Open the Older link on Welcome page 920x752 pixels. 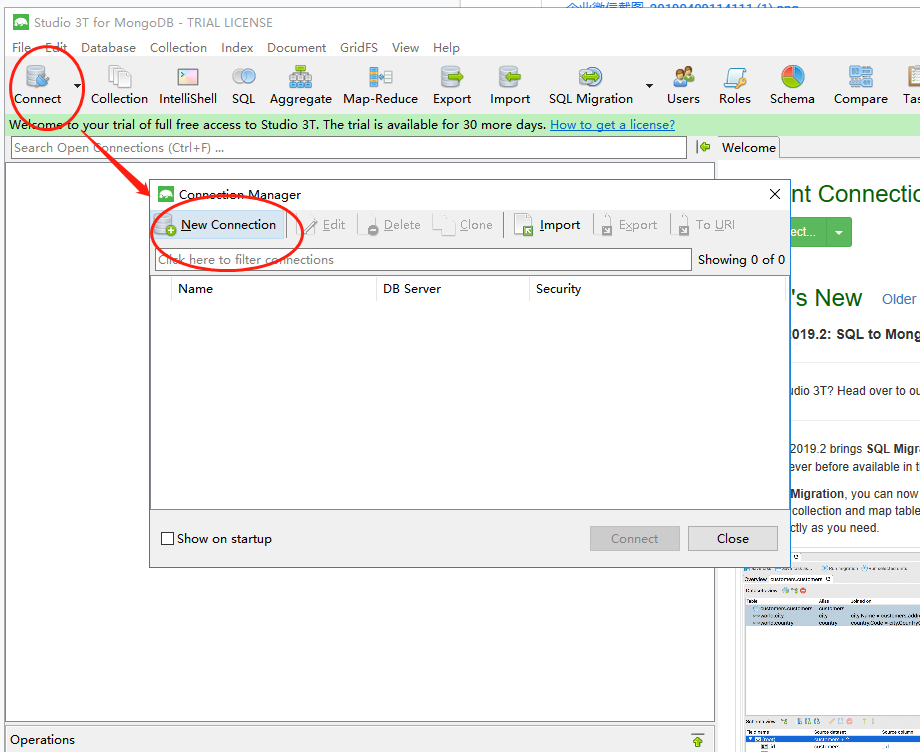coord(898,299)
